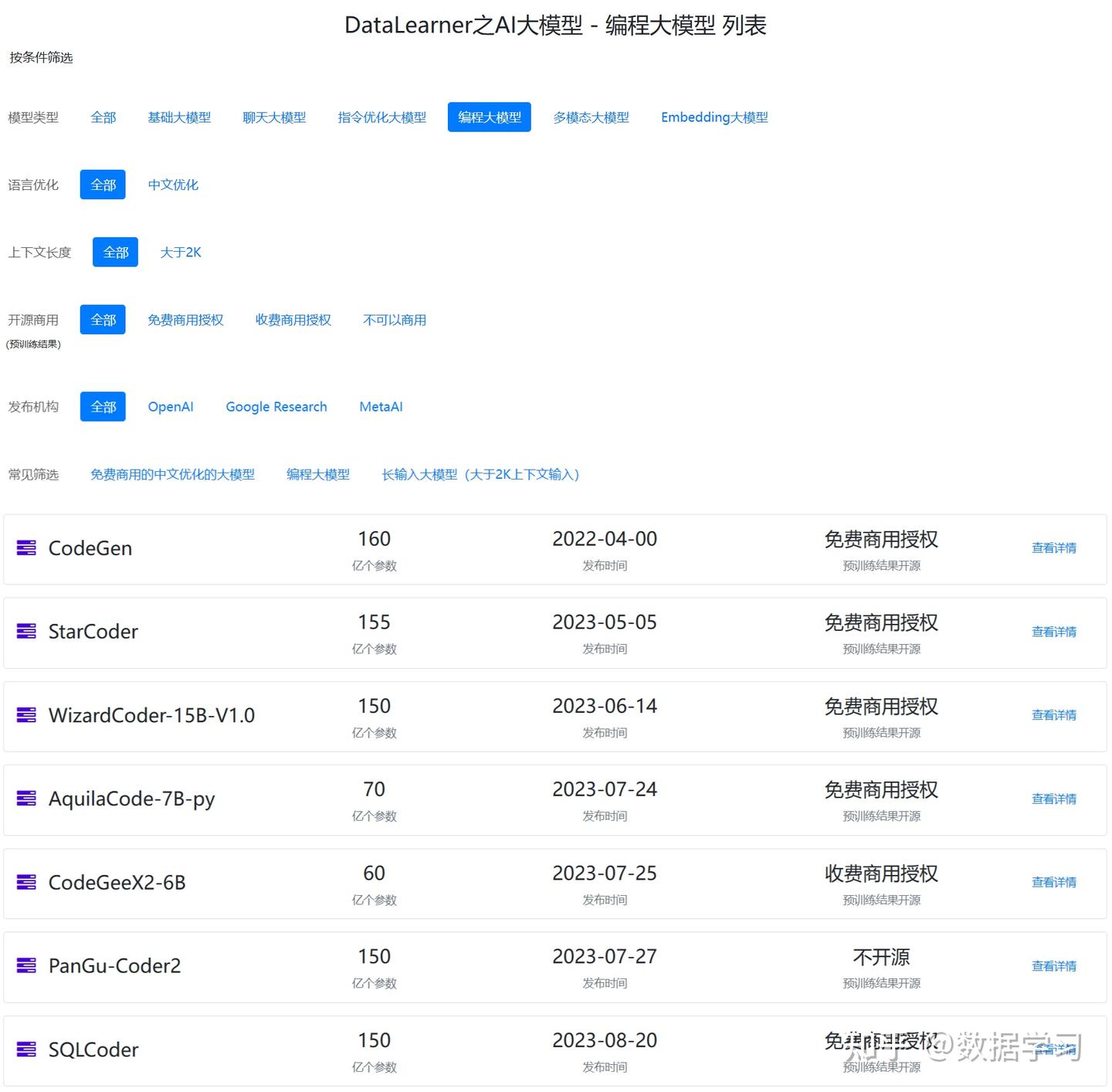Select the 不可以商用 license filter

[394, 320]
